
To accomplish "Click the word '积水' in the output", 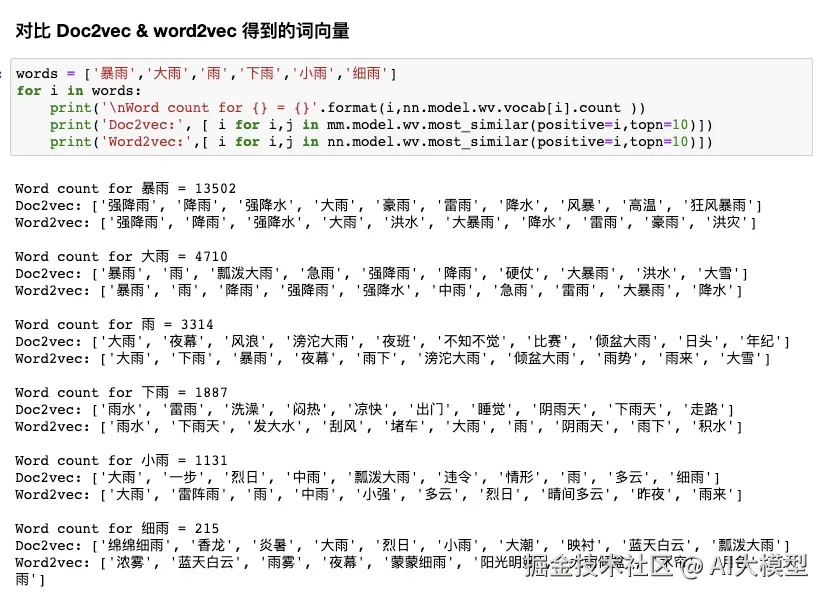I will coord(712,427).
